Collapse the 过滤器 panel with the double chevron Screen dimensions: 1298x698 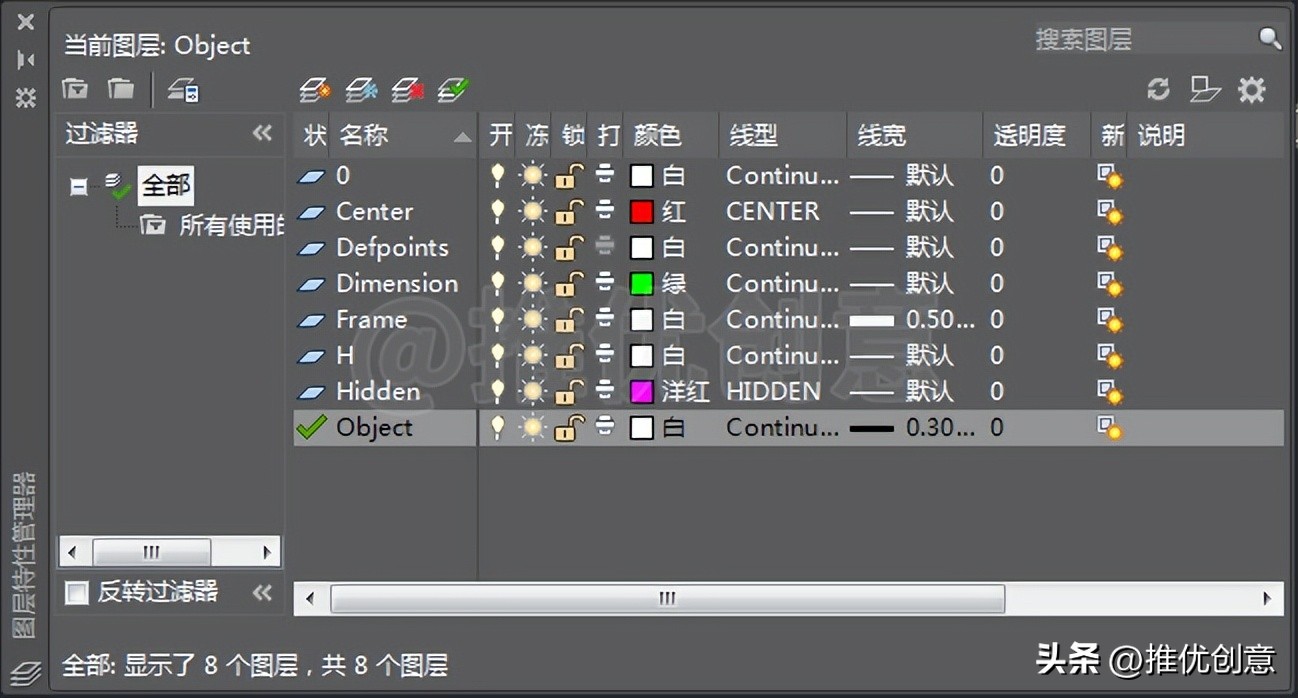pyautogui.click(x=262, y=134)
